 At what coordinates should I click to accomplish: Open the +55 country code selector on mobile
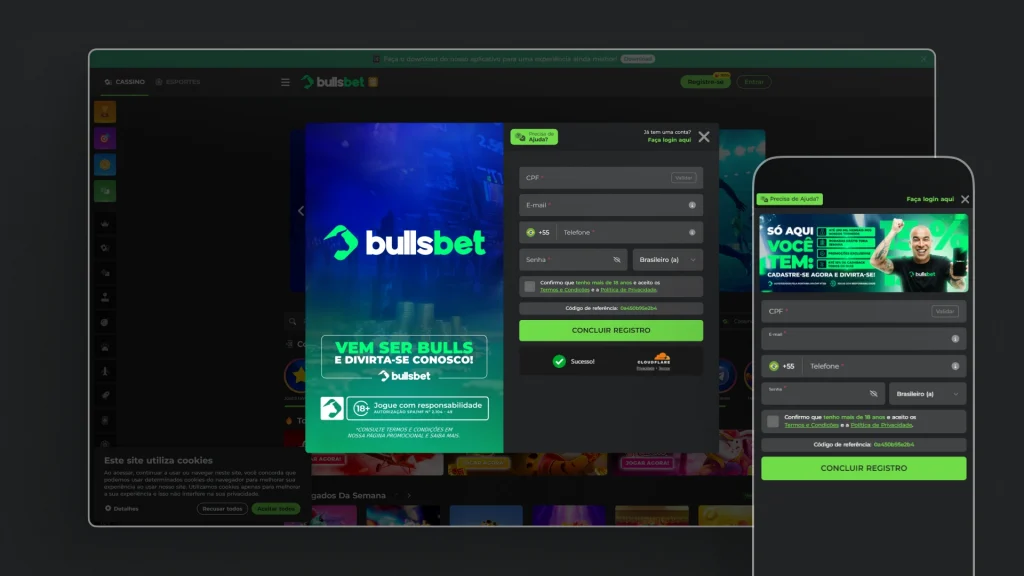pyautogui.click(x=781, y=366)
